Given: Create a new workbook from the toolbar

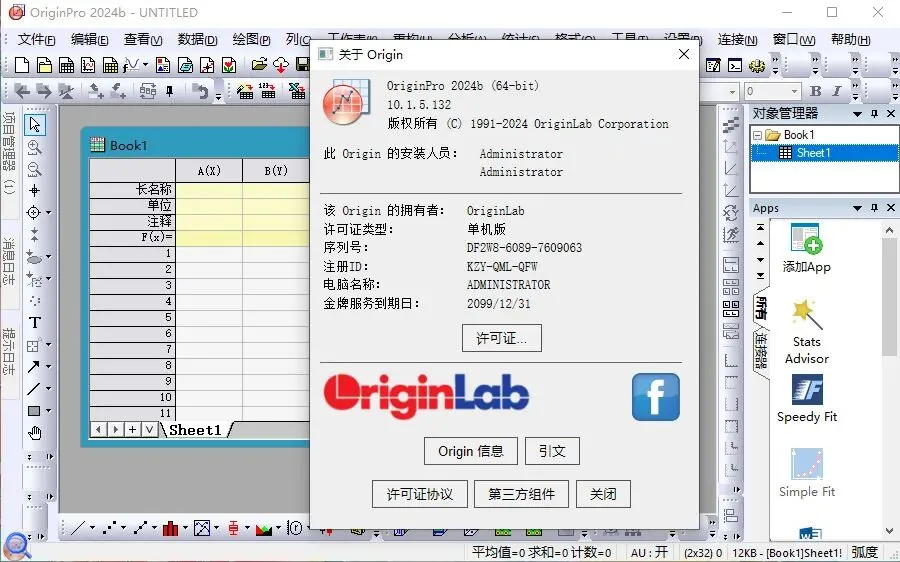Looking at the screenshot, I should [66, 65].
